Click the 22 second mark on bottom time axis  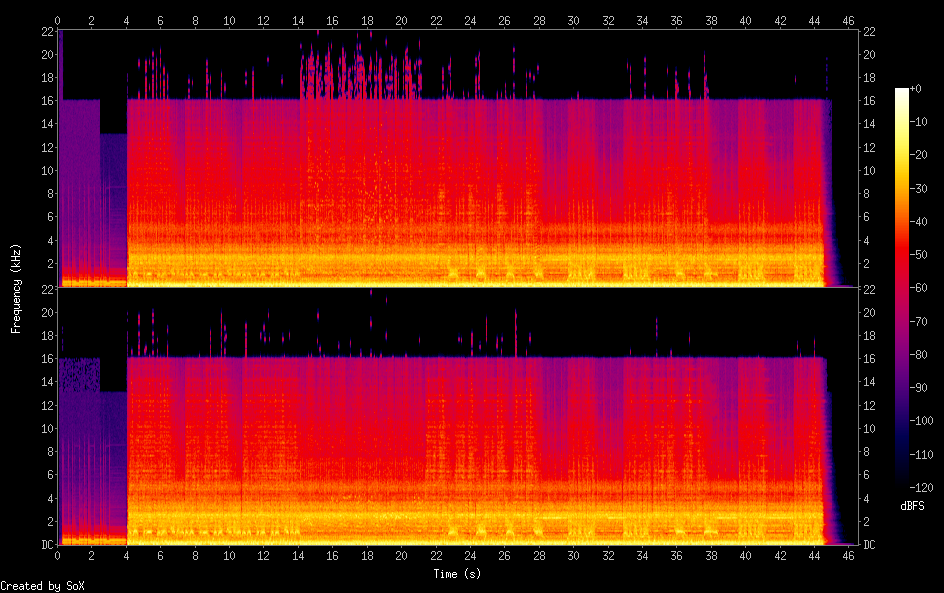[436, 556]
